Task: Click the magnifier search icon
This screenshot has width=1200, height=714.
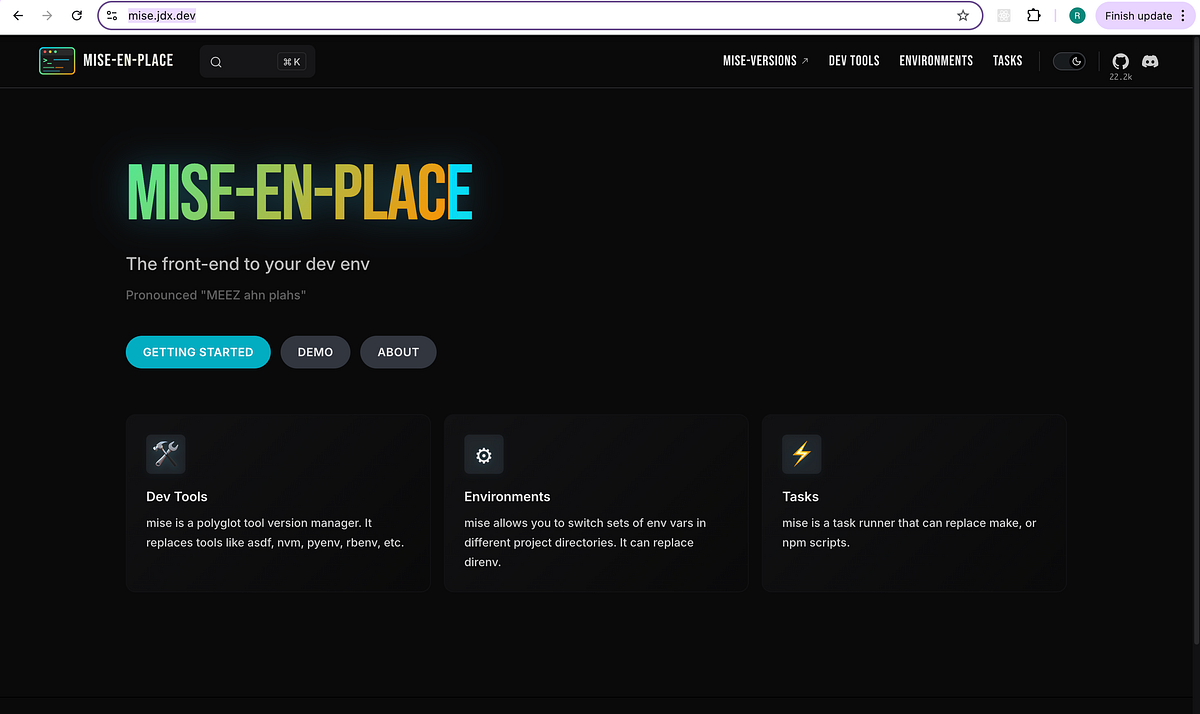Action: pos(216,62)
